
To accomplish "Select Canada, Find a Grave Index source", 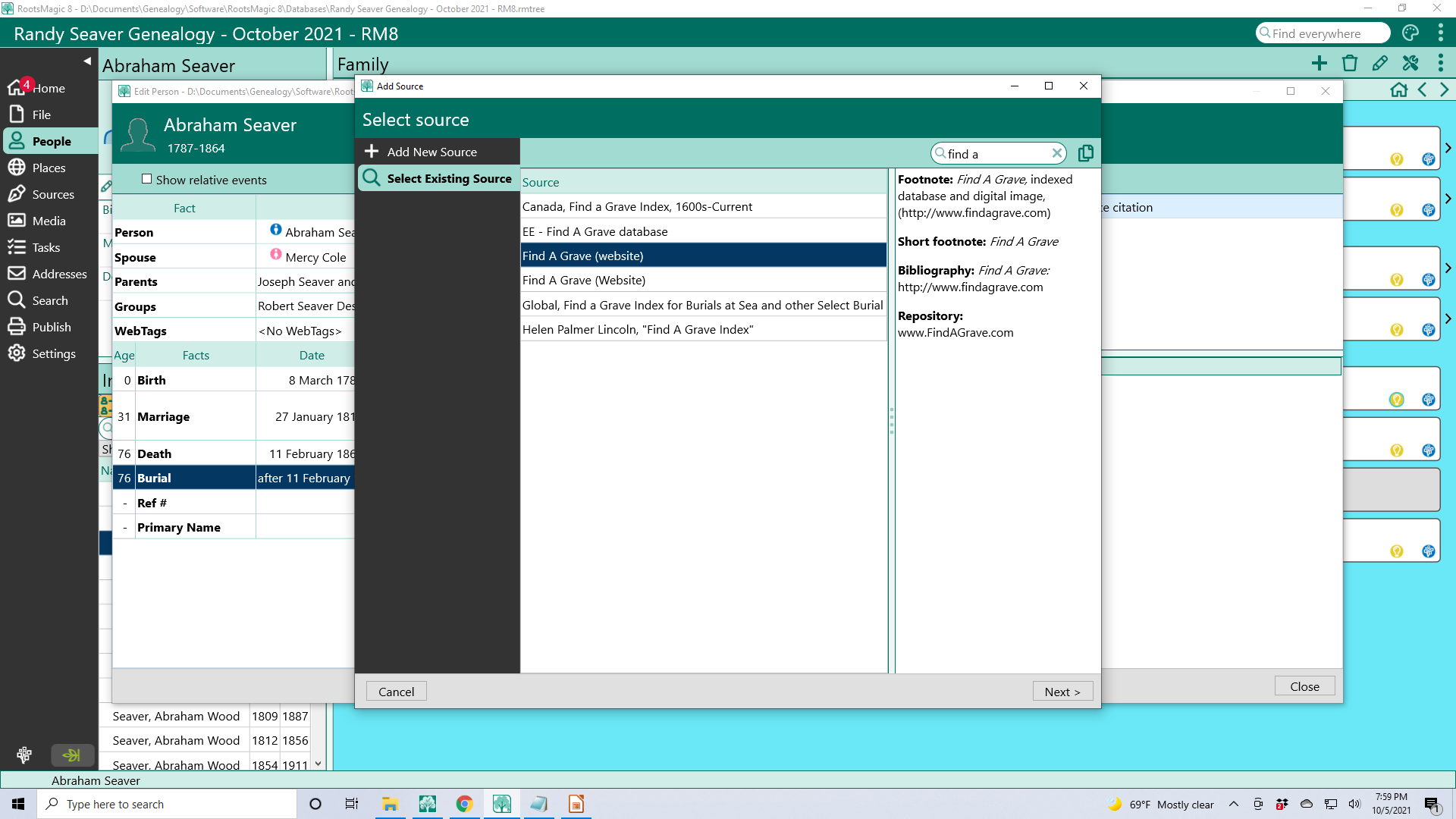I will (703, 206).
